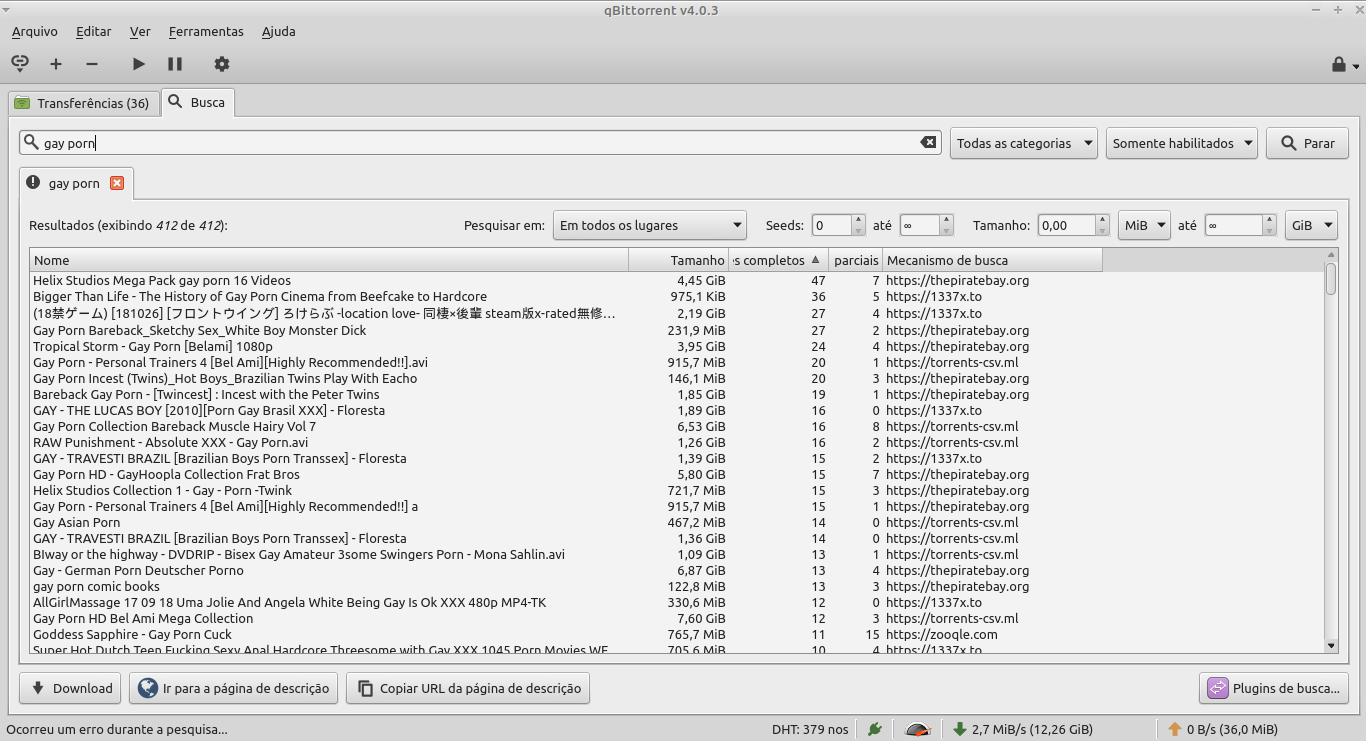Resume torrents with the play icon
This screenshot has width=1366, height=741.
138,63
